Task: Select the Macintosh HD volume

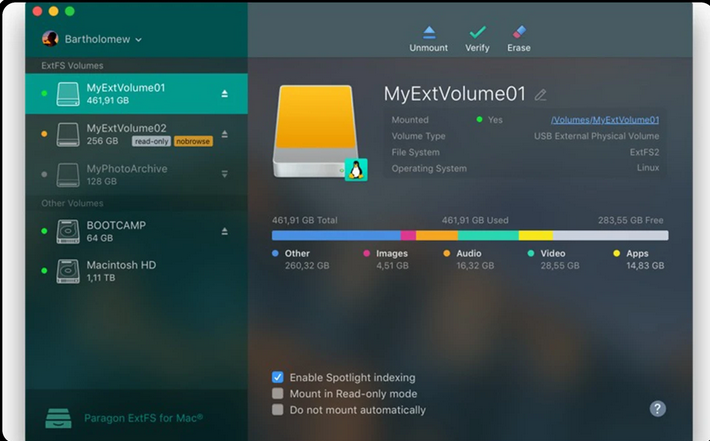Action: [x=136, y=271]
